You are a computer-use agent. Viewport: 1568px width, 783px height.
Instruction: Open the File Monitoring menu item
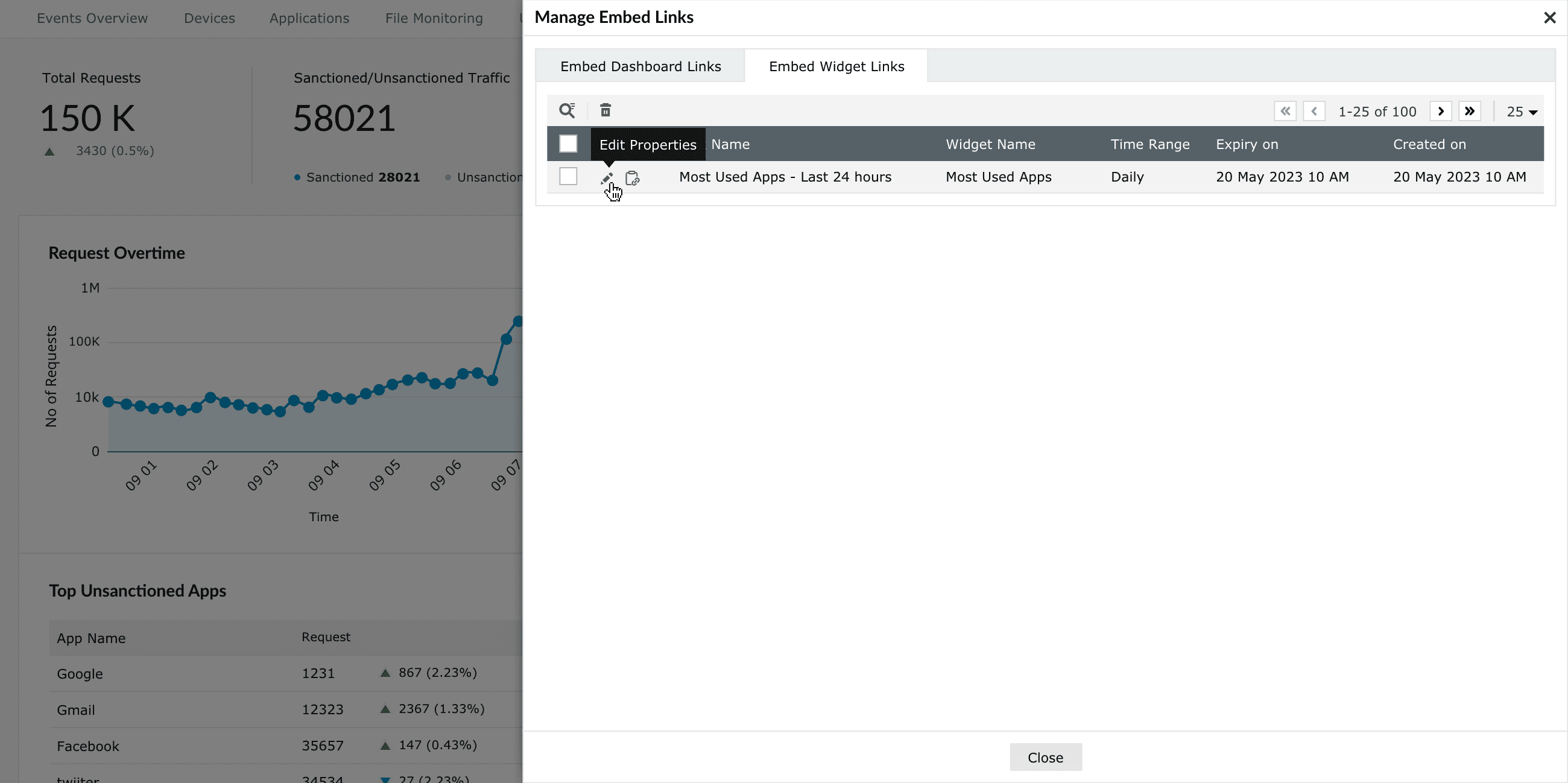434,18
